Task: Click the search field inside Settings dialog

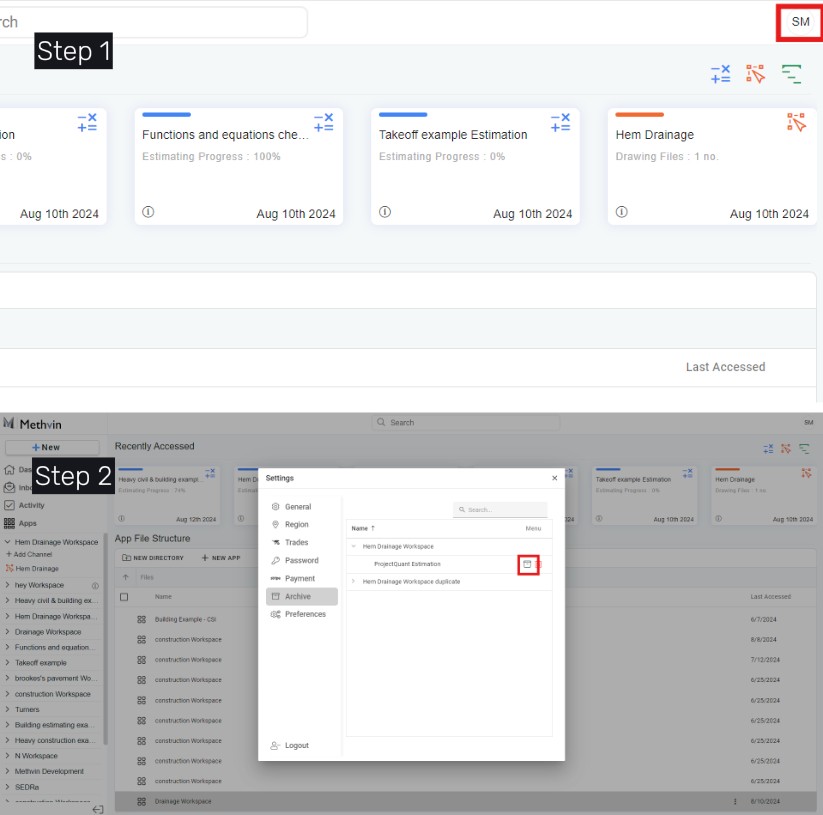Action: 500,510
